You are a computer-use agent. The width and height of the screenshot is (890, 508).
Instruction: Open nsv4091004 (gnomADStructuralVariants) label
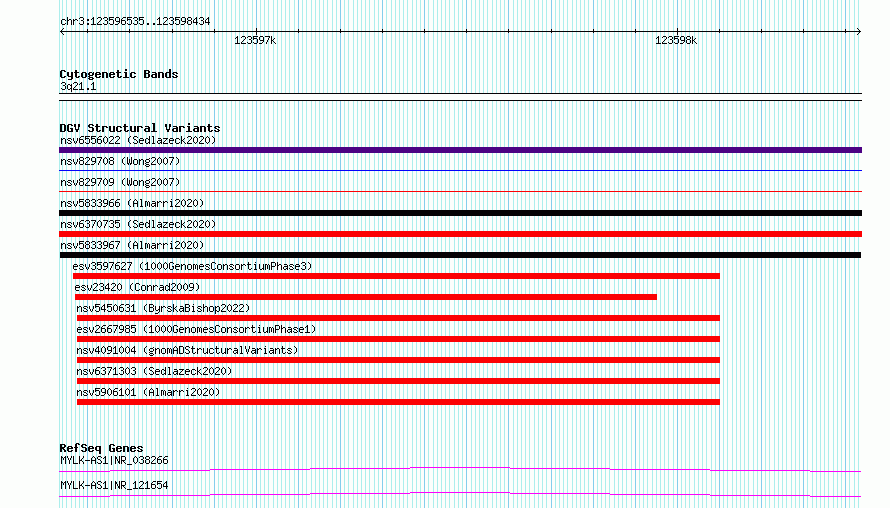(187, 350)
